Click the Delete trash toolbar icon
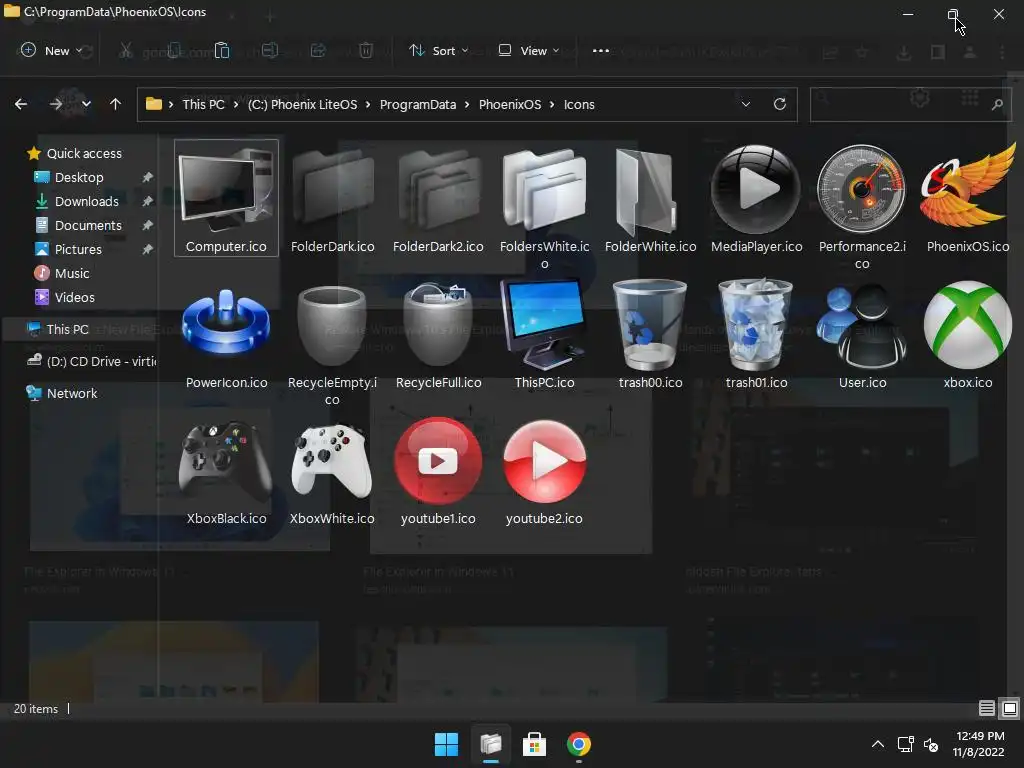The image size is (1024, 768). 366,50
